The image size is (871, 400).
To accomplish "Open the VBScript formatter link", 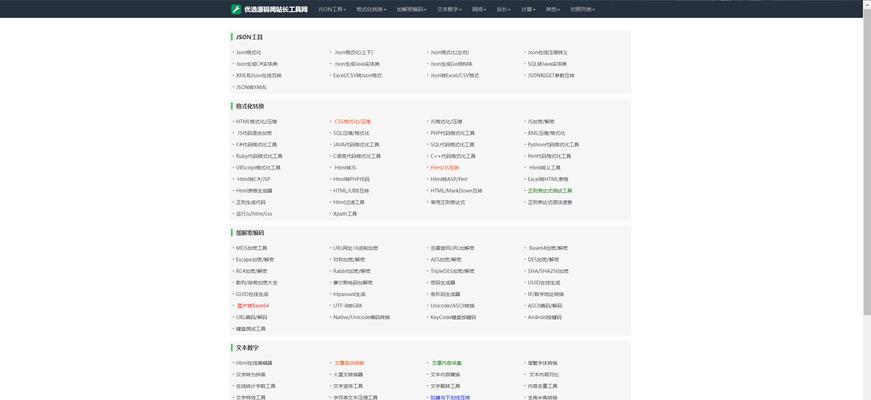I will [x=258, y=167].
